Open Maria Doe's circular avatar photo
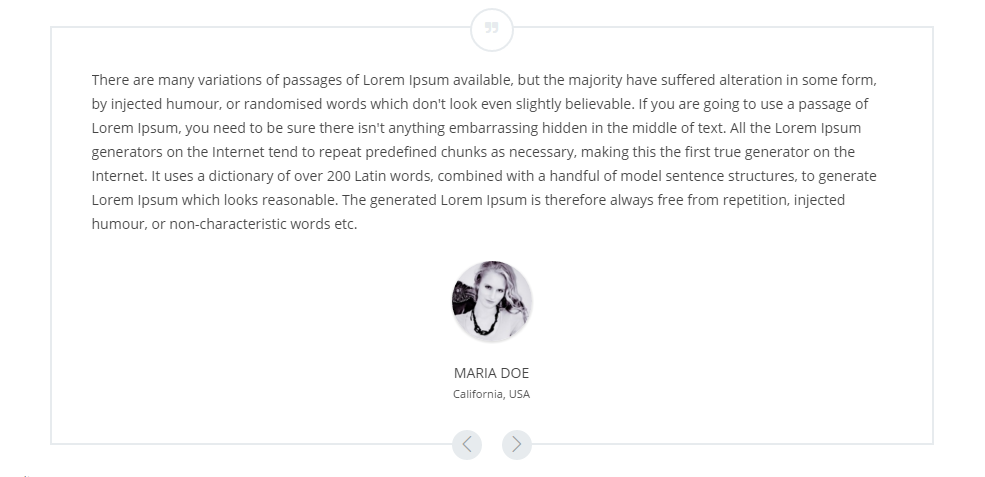 click(492, 302)
